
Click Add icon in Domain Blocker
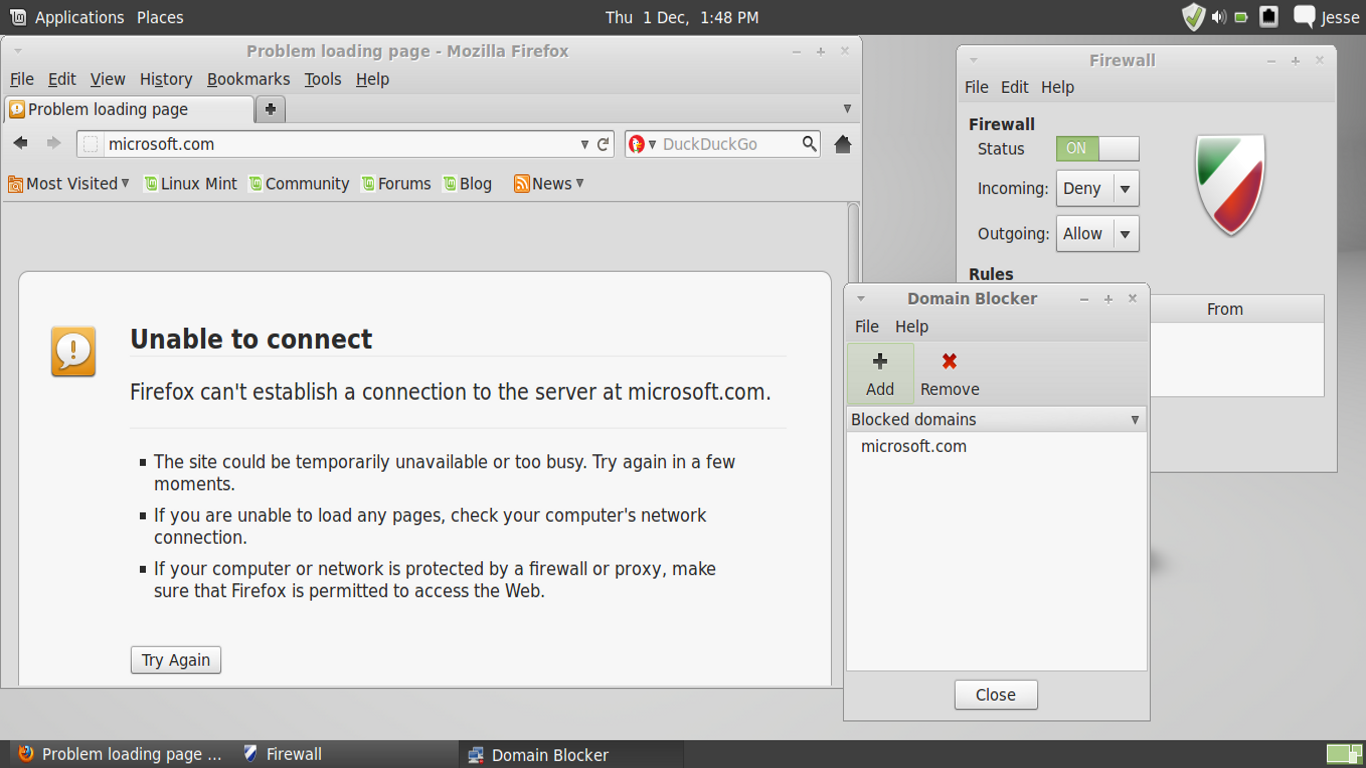click(x=880, y=361)
